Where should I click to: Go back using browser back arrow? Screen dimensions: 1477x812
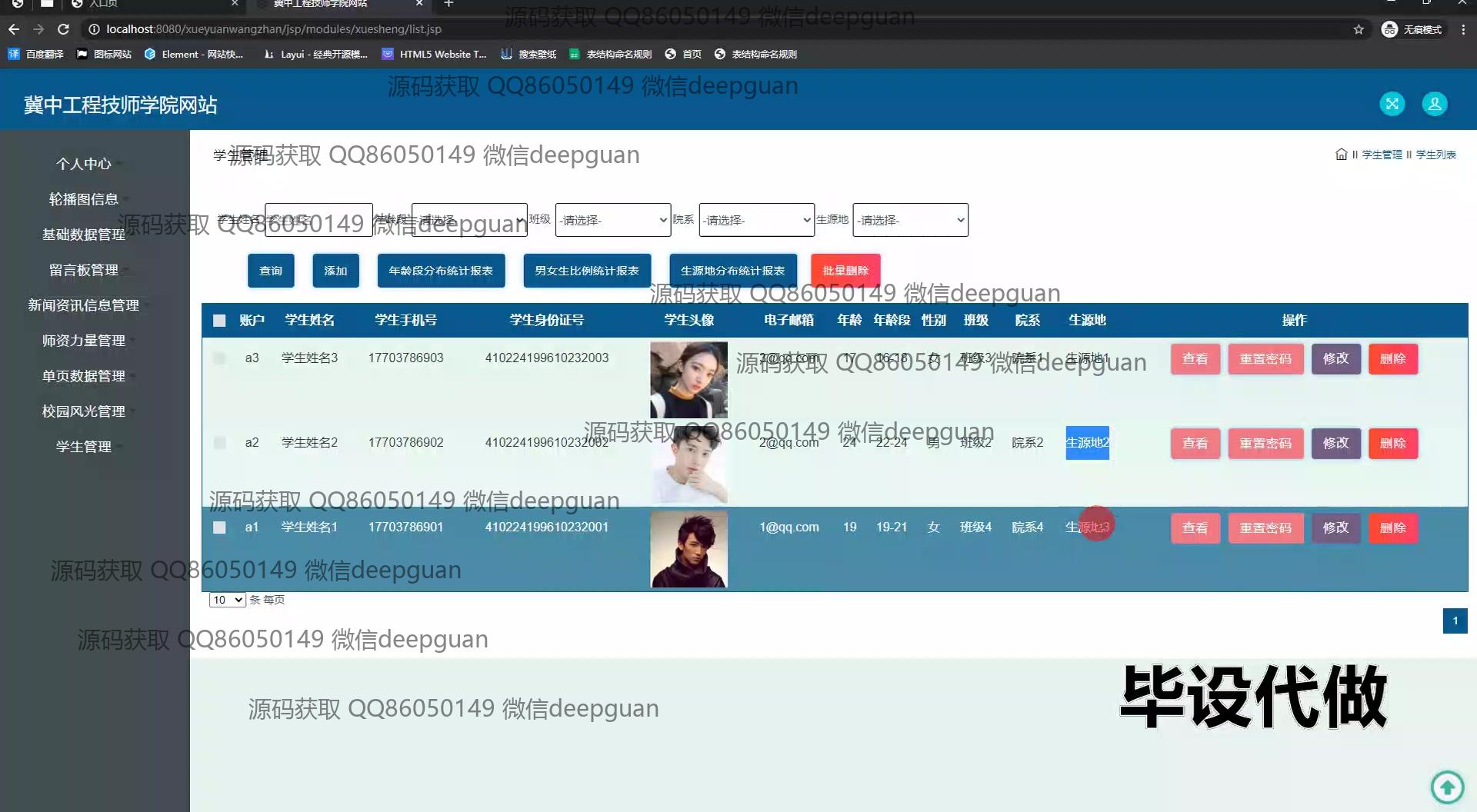(x=14, y=29)
